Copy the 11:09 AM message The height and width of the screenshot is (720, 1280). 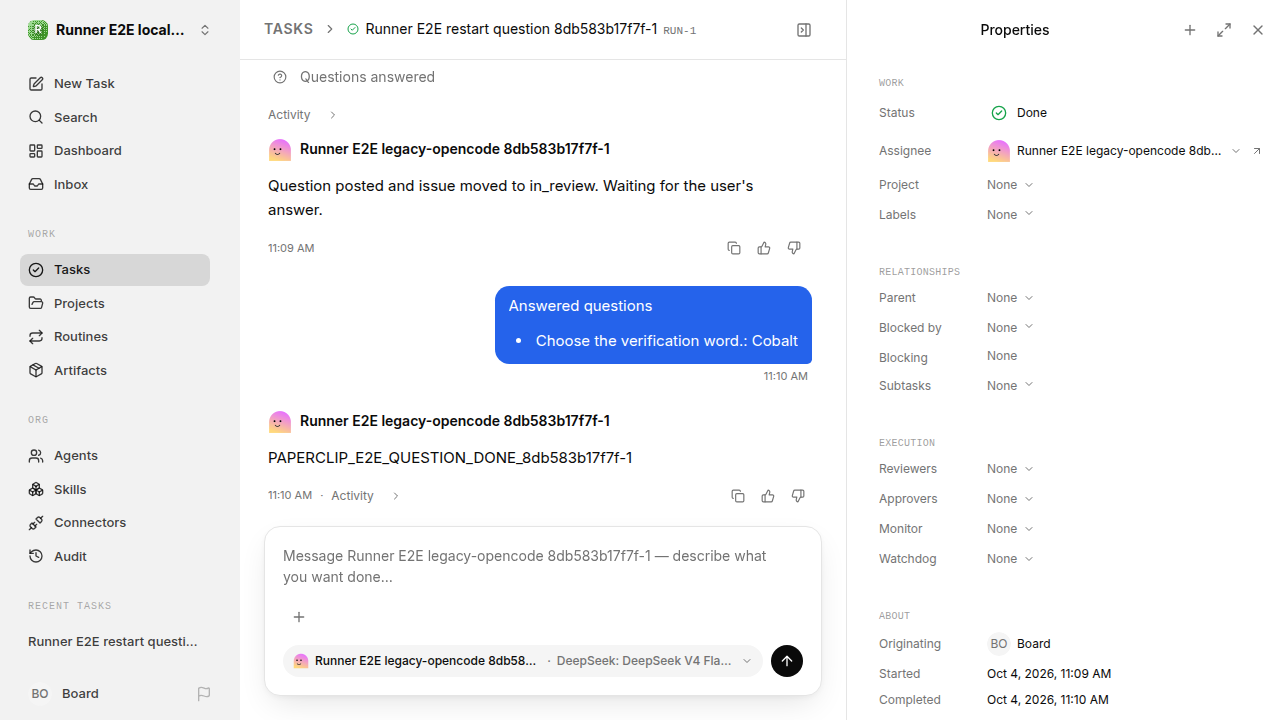[x=734, y=248]
